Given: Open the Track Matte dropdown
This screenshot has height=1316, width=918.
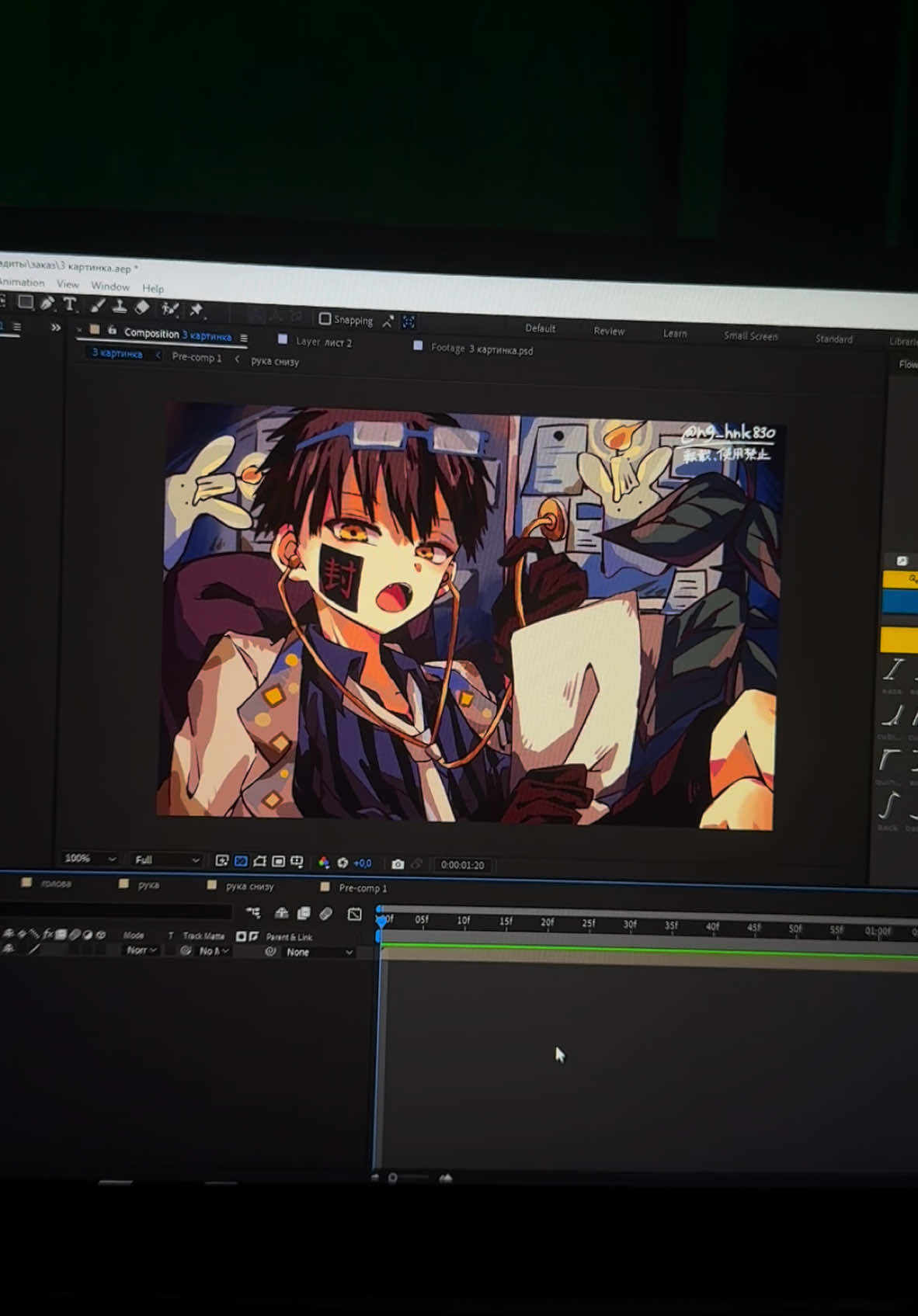Looking at the screenshot, I should [214, 951].
